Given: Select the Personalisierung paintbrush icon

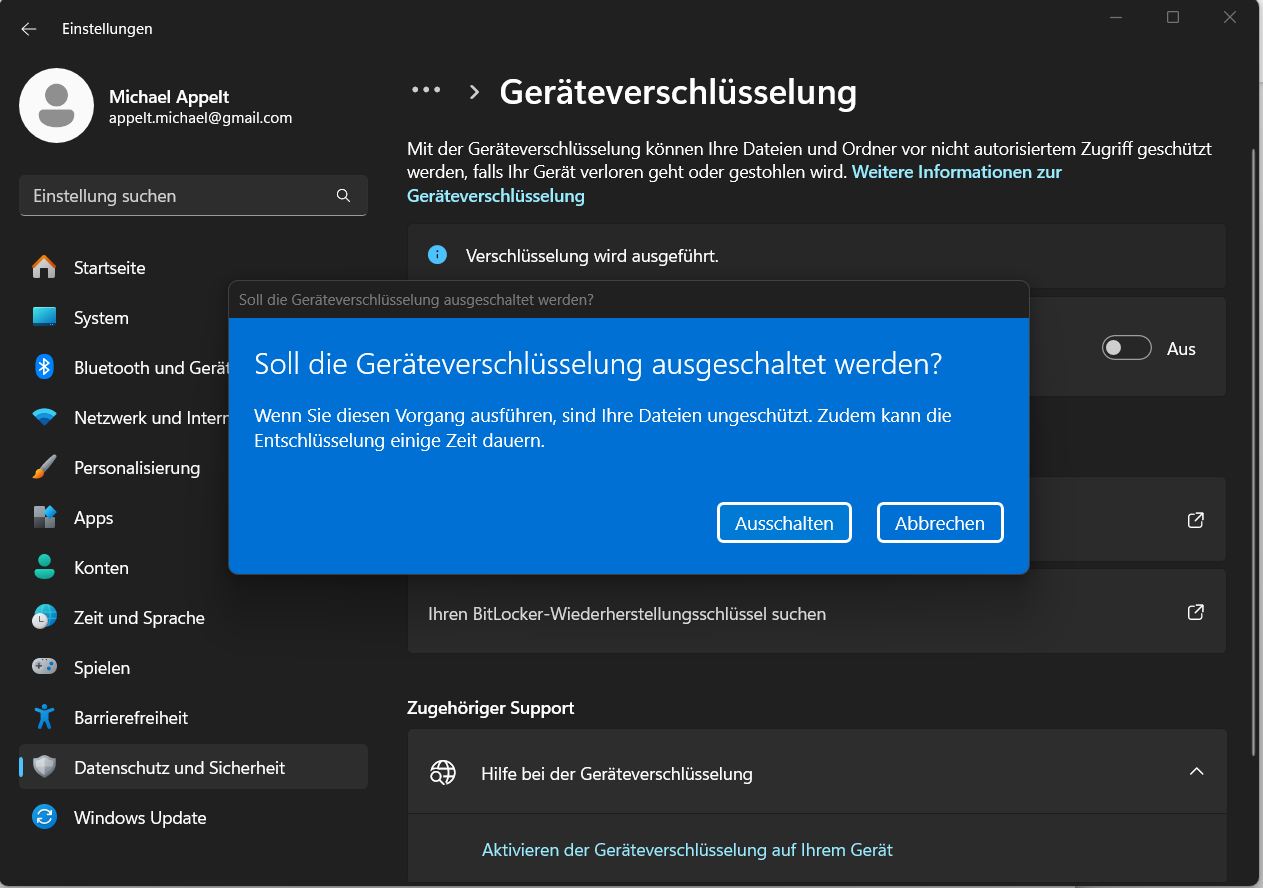Looking at the screenshot, I should tap(44, 468).
